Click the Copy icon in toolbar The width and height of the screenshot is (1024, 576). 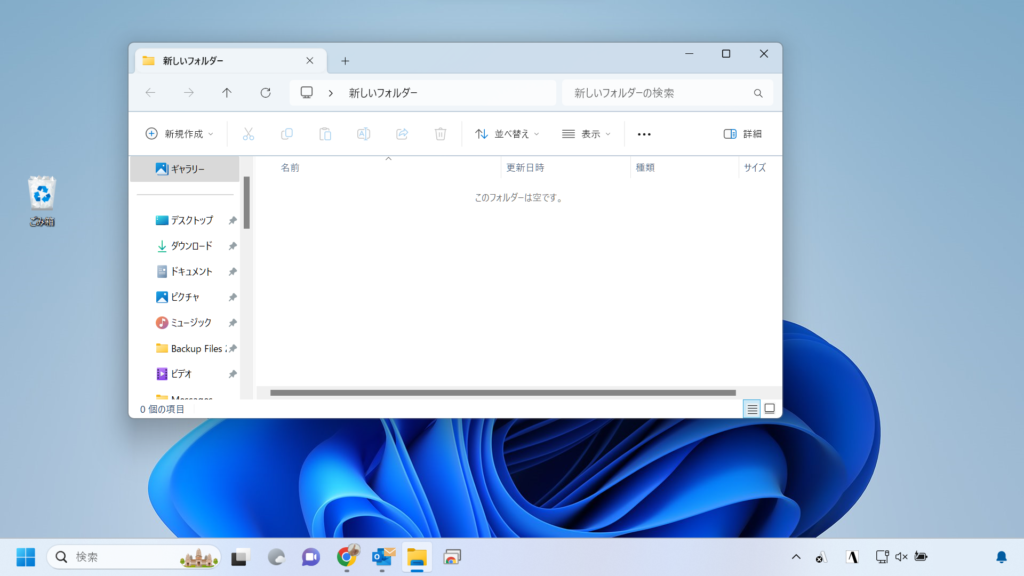[x=287, y=134]
